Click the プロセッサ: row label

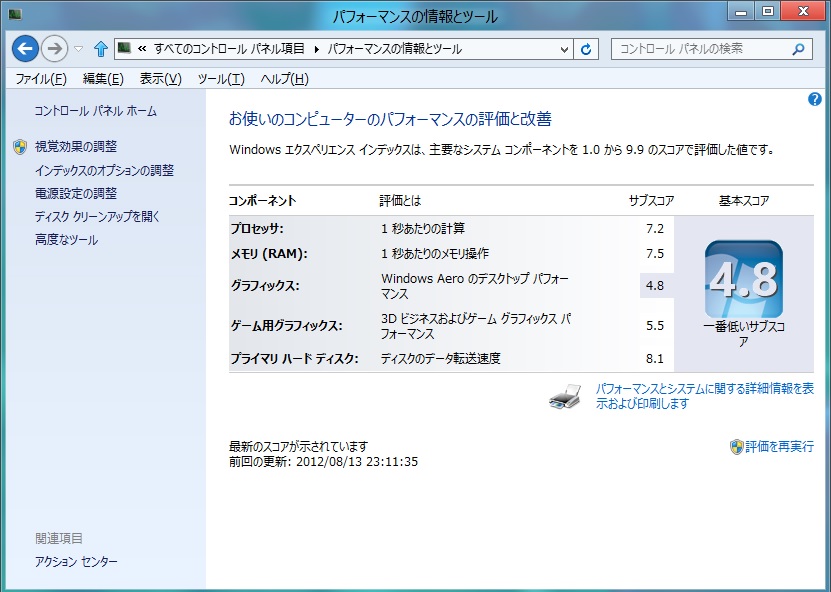(x=257, y=228)
